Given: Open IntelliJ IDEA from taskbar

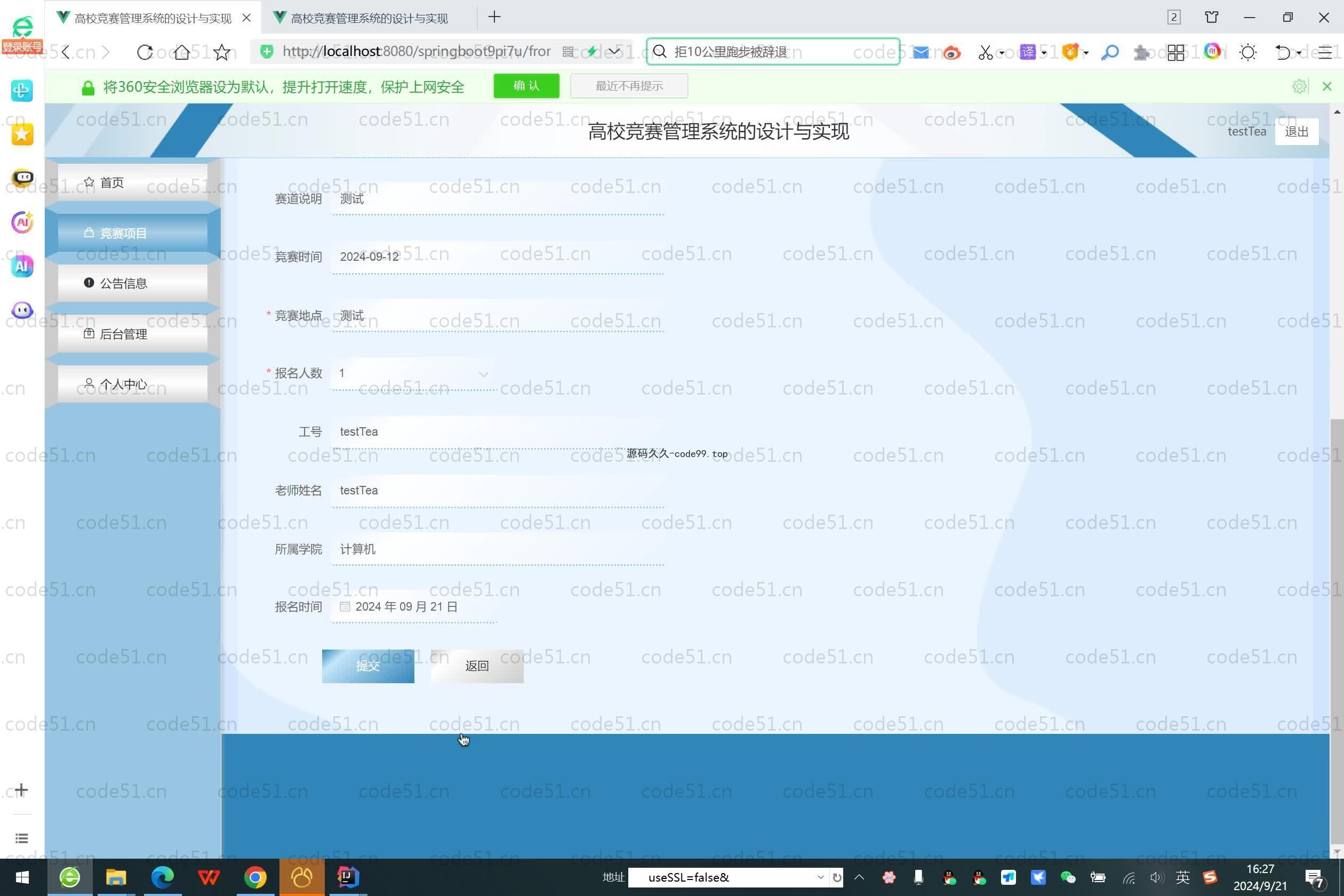Looking at the screenshot, I should click(347, 877).
